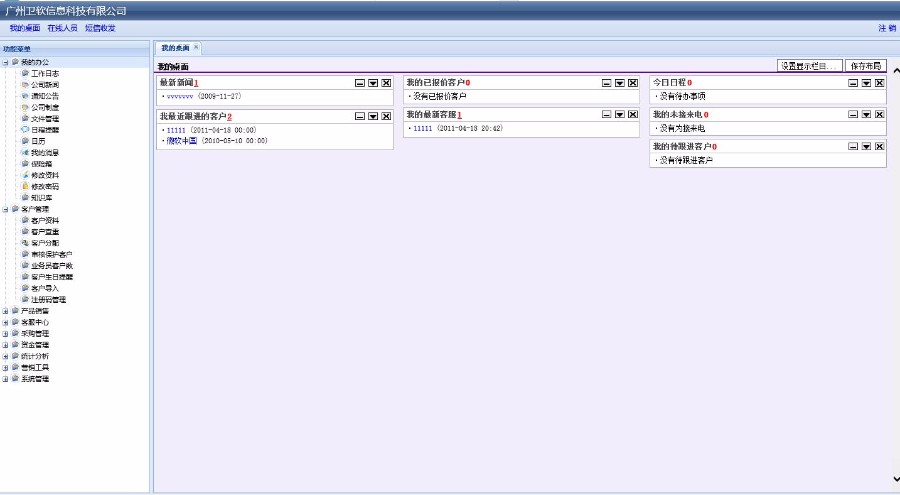Minimize the 我最近跟进的客户 panel
Screen dimensions: 900x495
pyautogui.click(x=360, y=117)
